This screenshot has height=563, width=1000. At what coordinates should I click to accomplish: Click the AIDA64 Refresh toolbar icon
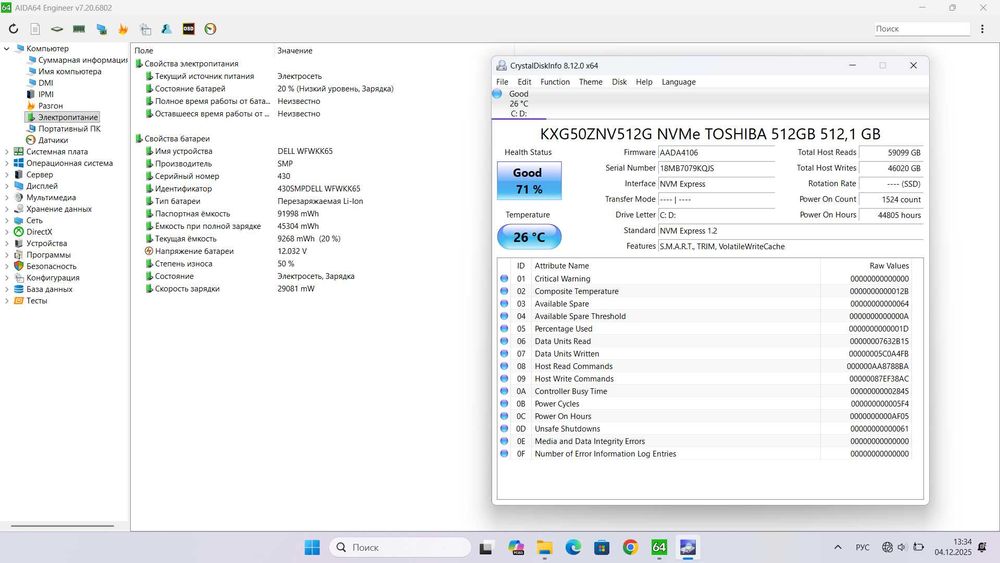[13, 29]
